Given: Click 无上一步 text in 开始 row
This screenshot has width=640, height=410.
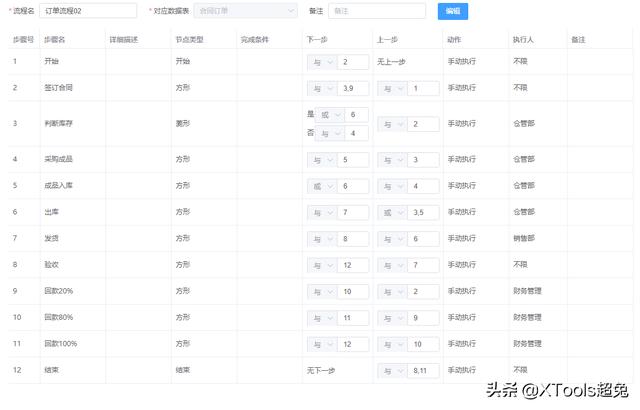Looking at the screenshot, I should coord(391,62).
